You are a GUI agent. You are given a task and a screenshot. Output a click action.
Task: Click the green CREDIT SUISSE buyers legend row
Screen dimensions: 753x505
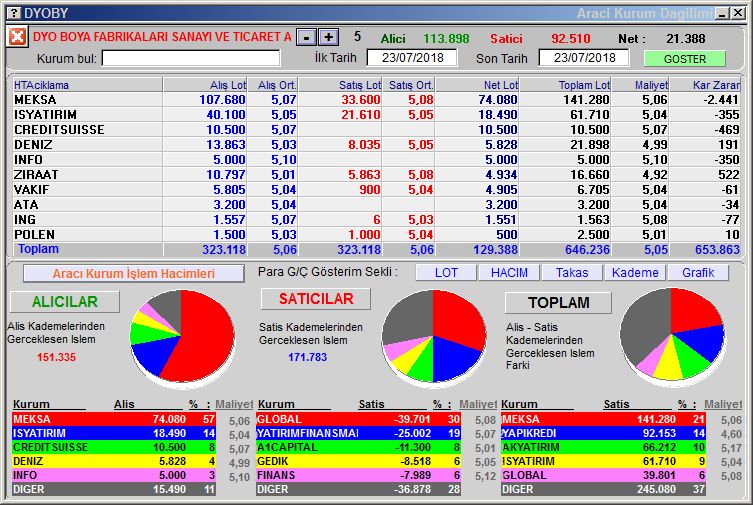(114, 447)
